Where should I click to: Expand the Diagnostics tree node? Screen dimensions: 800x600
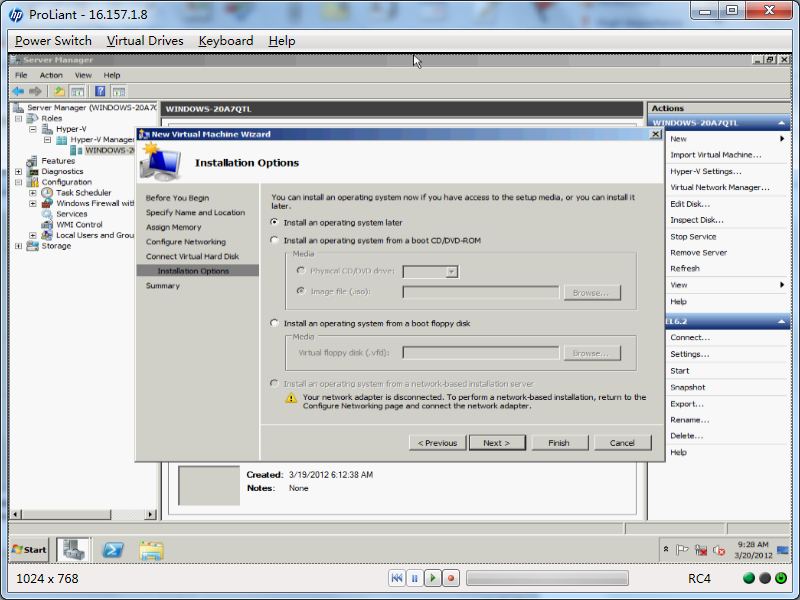(18, 171)
